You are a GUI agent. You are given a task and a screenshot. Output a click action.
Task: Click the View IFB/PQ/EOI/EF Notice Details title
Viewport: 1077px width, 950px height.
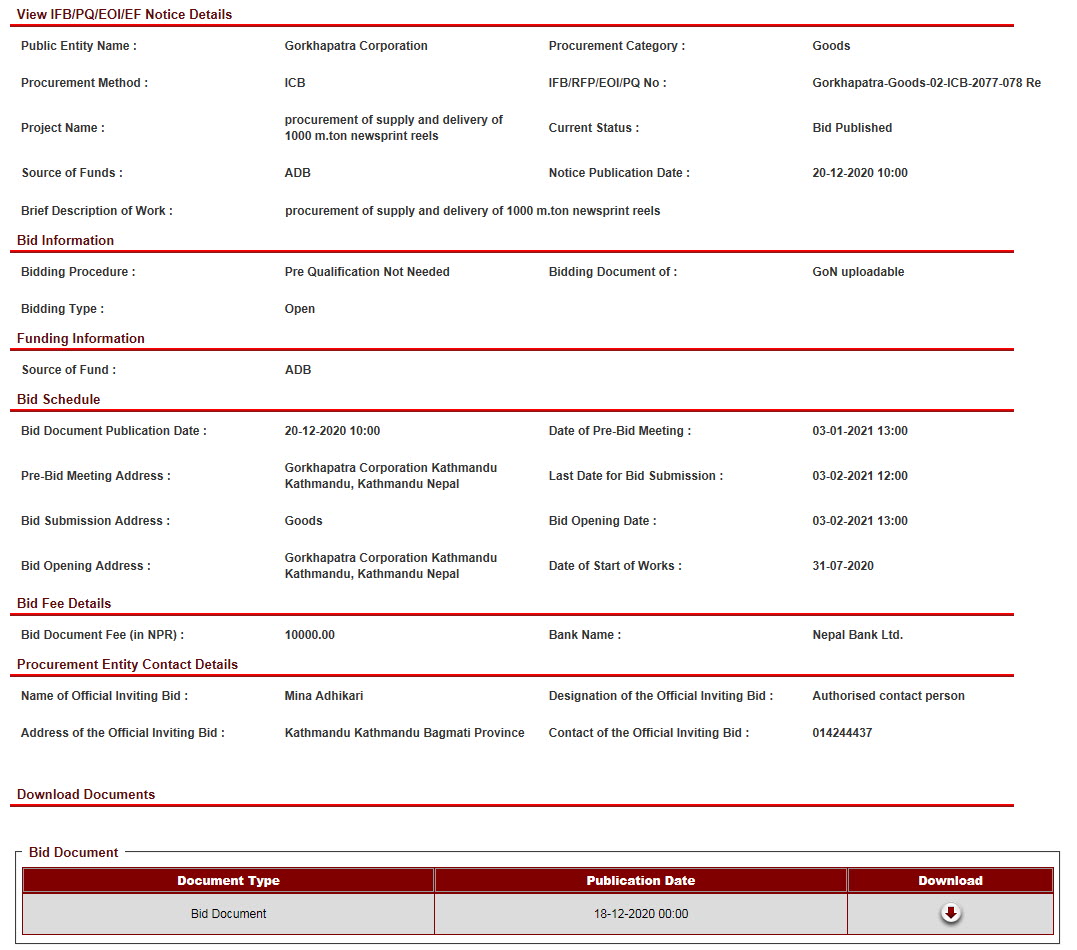coord(124,14)
